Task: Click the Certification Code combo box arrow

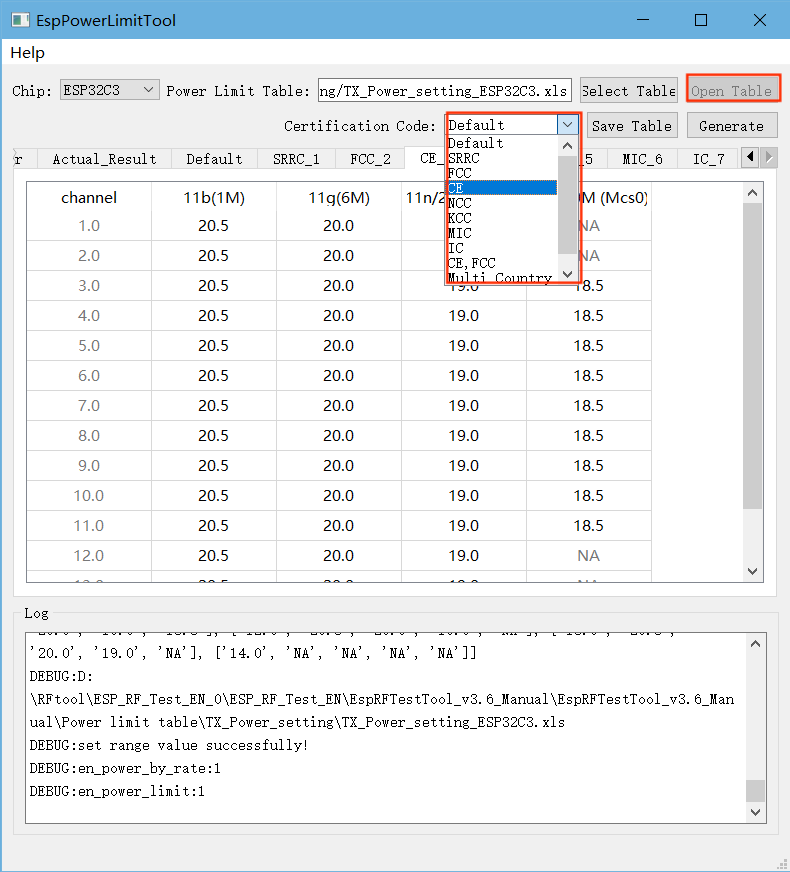Action: pyautogui.click(x=568, y=125)
